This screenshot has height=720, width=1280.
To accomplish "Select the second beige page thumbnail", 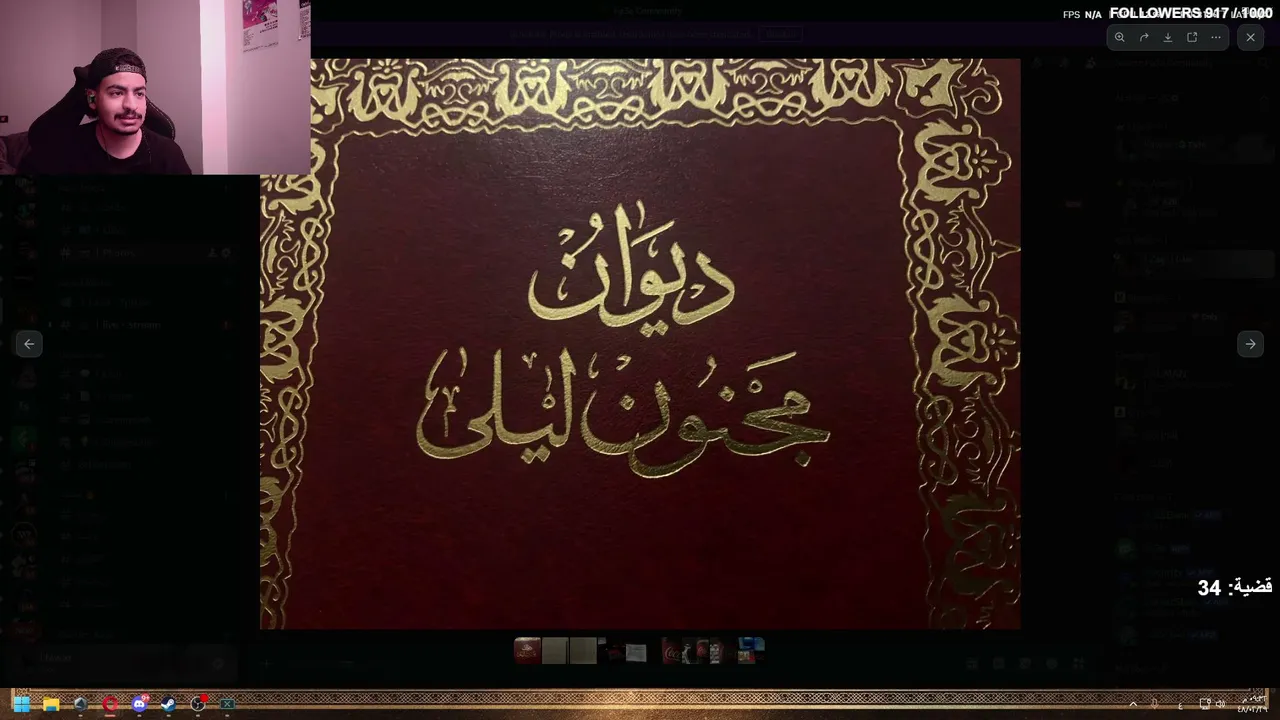I will pos(555,651).
